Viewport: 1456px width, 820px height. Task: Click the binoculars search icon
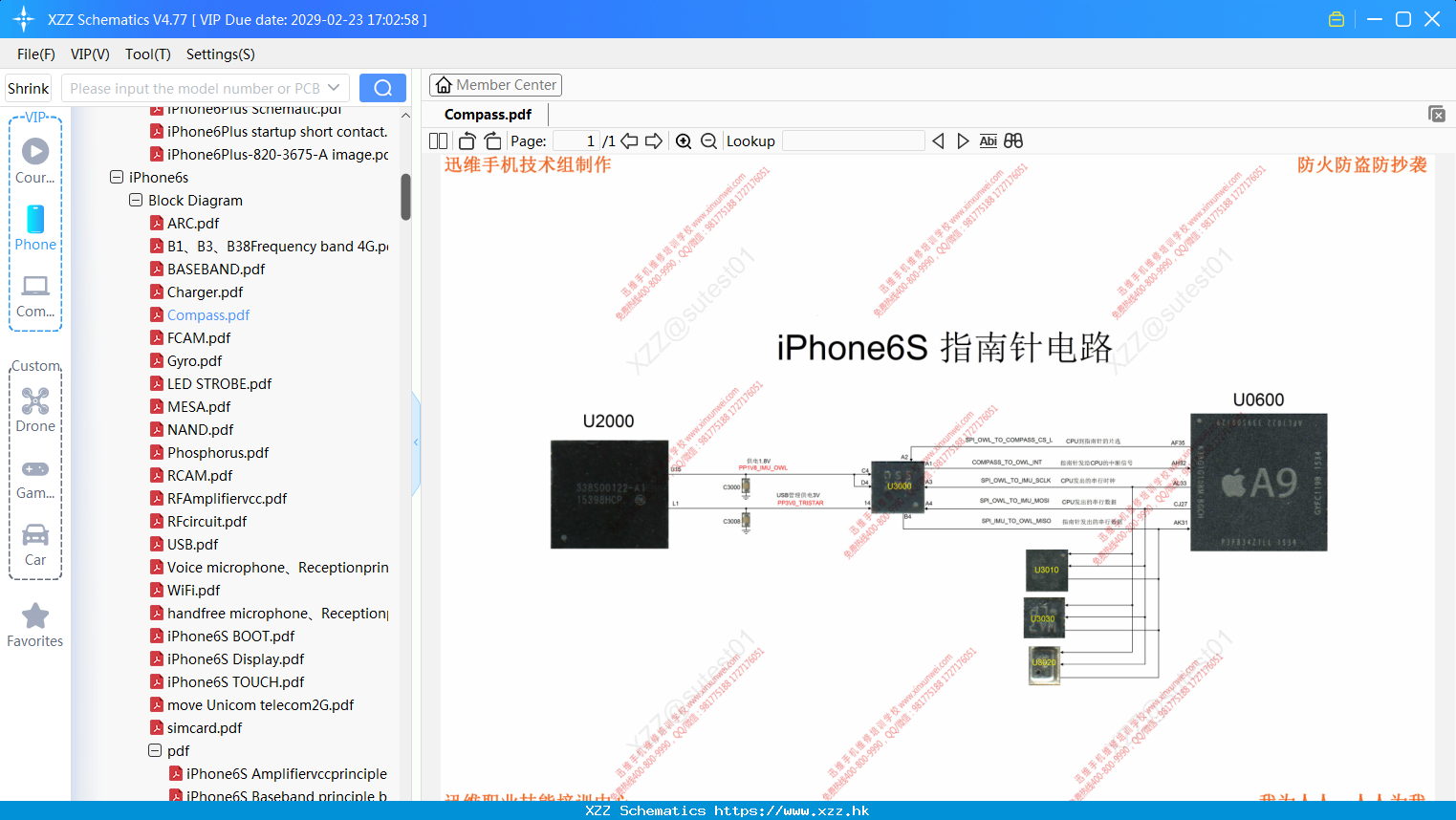click(x=1013, y=140)
